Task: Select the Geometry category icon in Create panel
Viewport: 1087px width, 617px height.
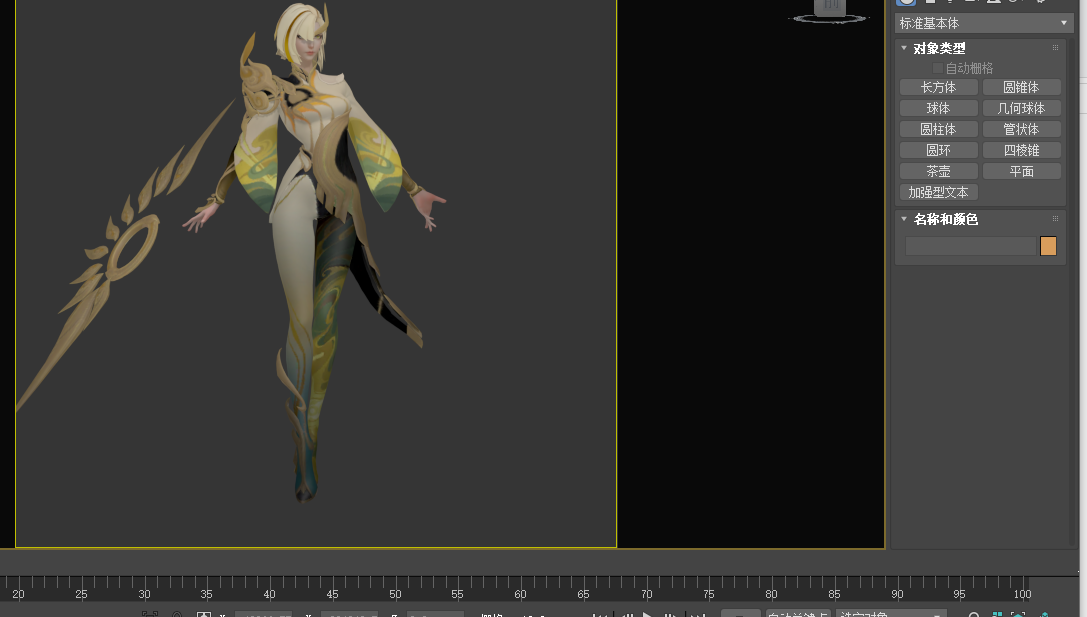Action: point(906,2)
